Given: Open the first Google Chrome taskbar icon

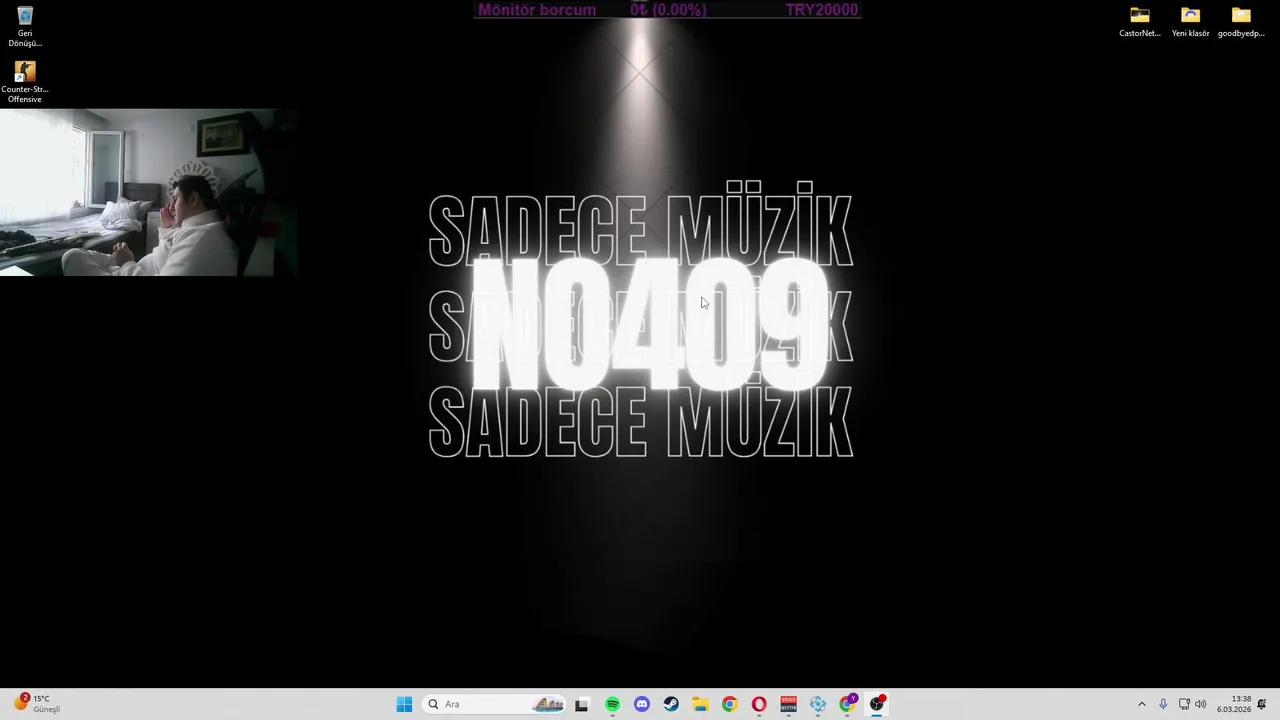Looking at the screenshot, I should click(729, 704).
